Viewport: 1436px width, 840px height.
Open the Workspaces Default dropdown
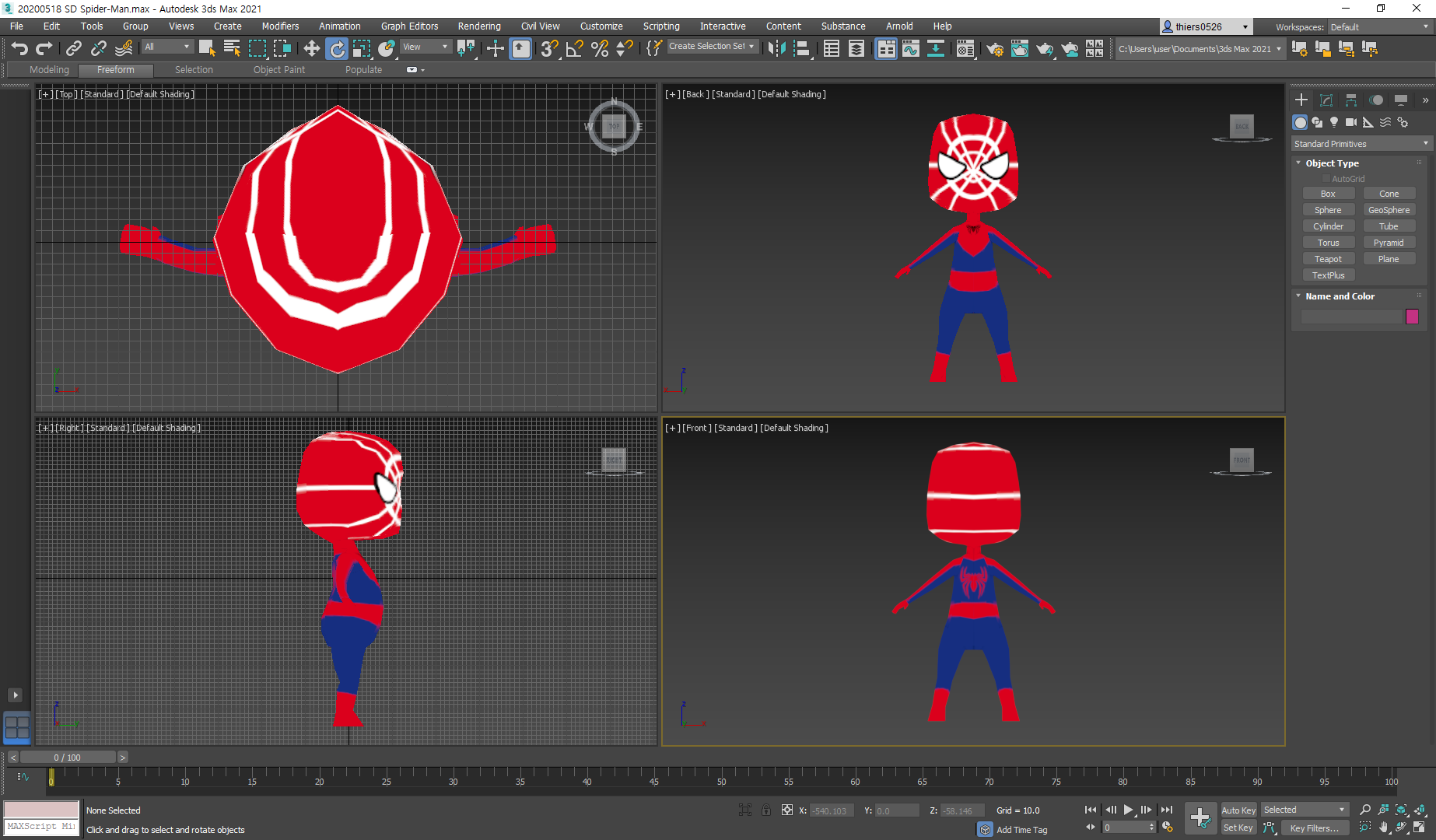click(x=1378, y=27)
